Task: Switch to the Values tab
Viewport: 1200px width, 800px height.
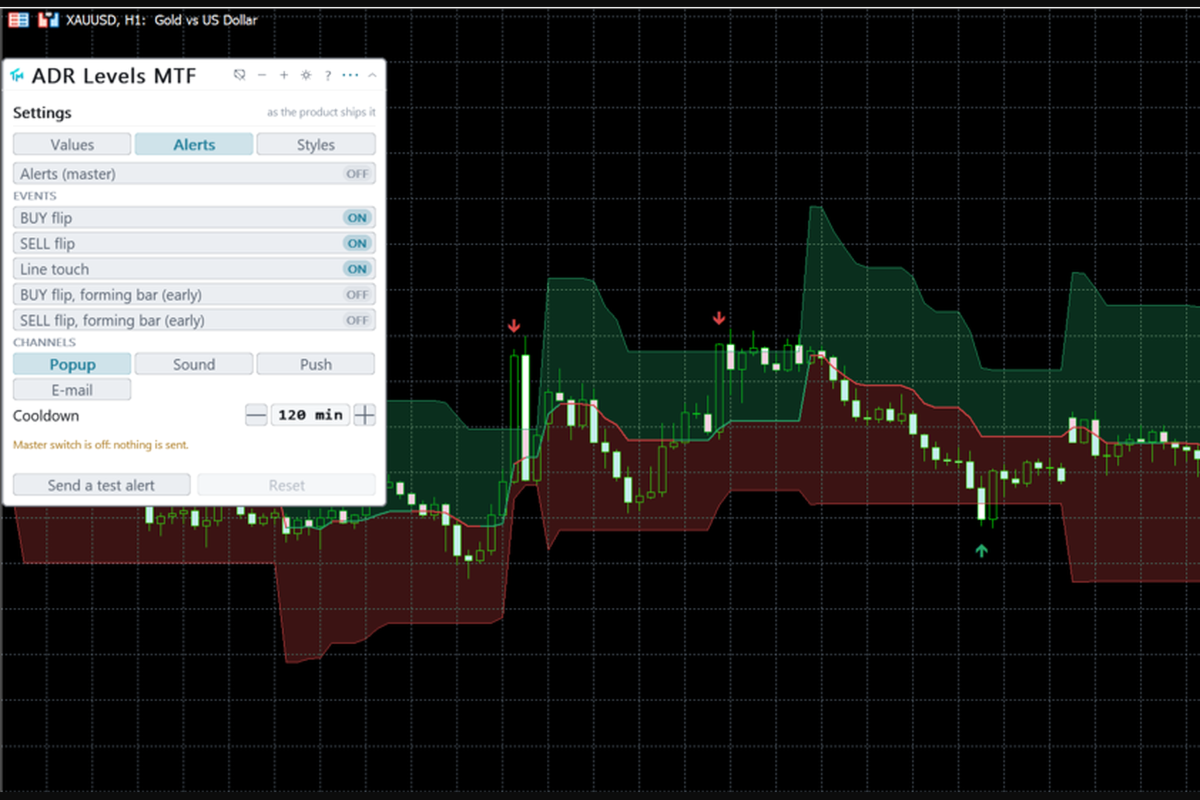Action: (72, 144)
